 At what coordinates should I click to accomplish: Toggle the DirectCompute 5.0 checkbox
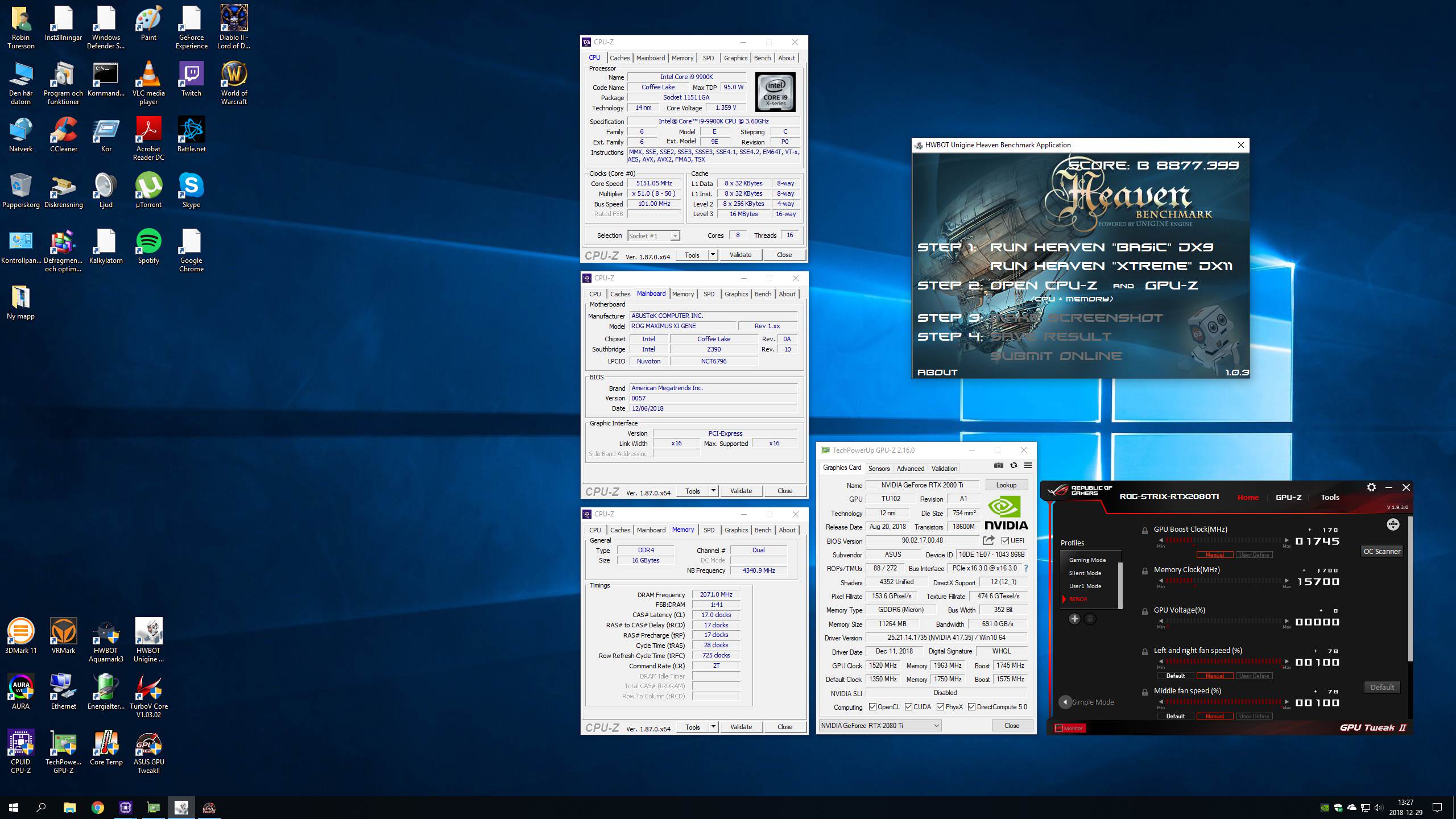(971, 707)
